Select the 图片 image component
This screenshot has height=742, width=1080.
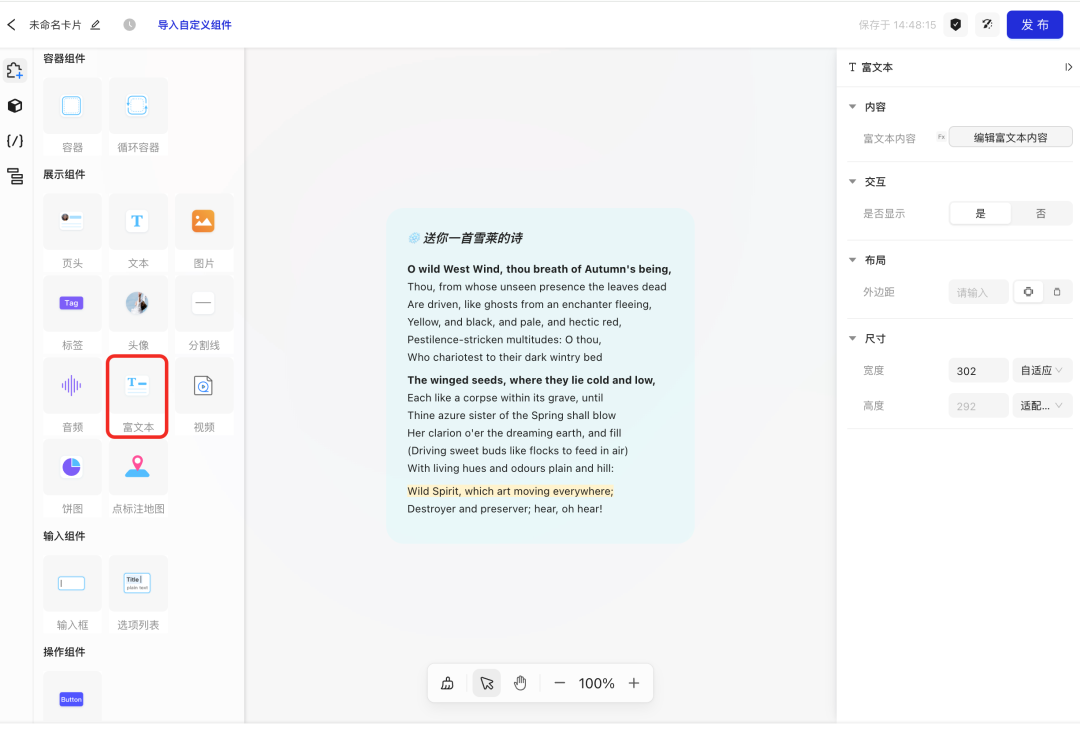pyautogui.click(x=204, y=233)
